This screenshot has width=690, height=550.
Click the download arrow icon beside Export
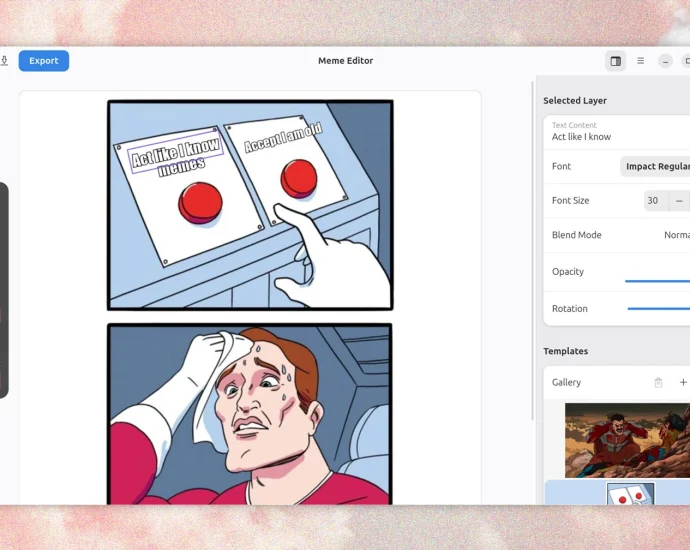(x=4, y=61)
